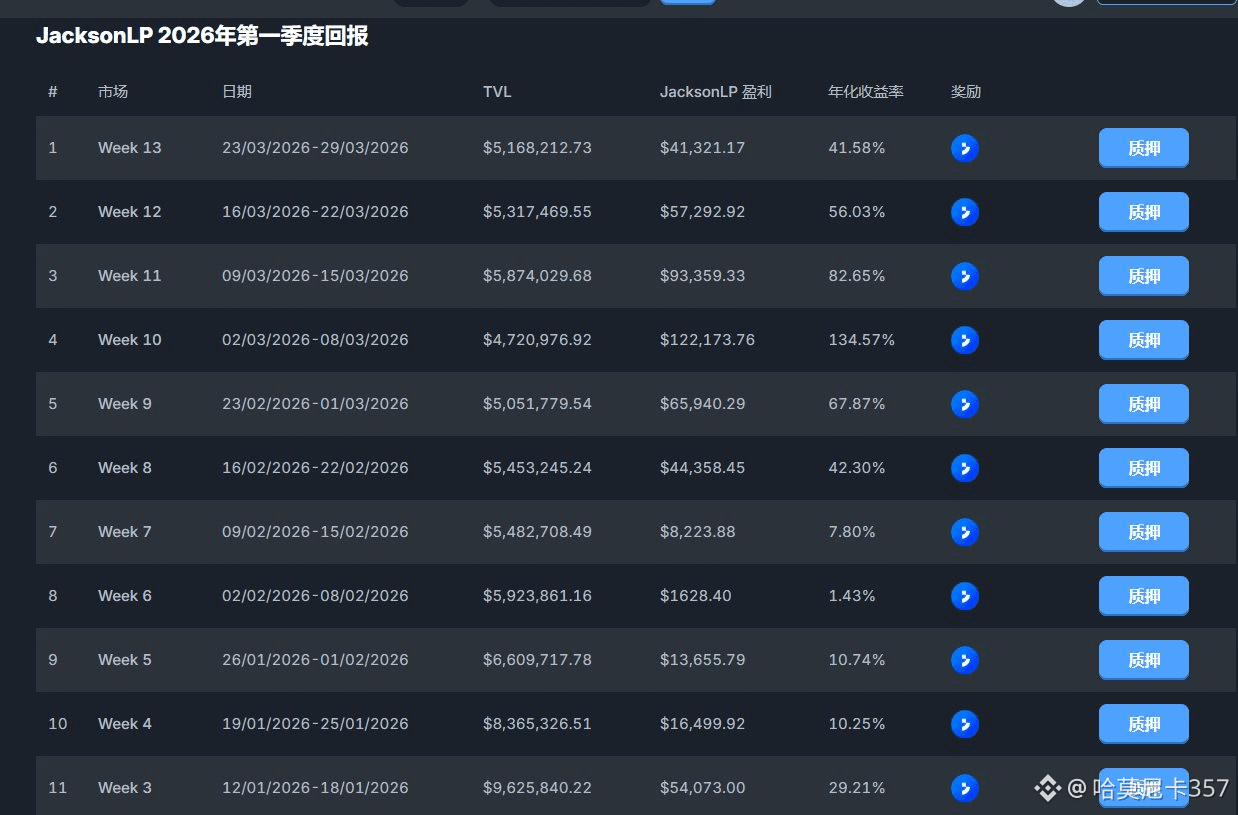Click the JacksonLP 2026年第一季度回报 heading
The image size is (1238, 815).
point(202,37)
